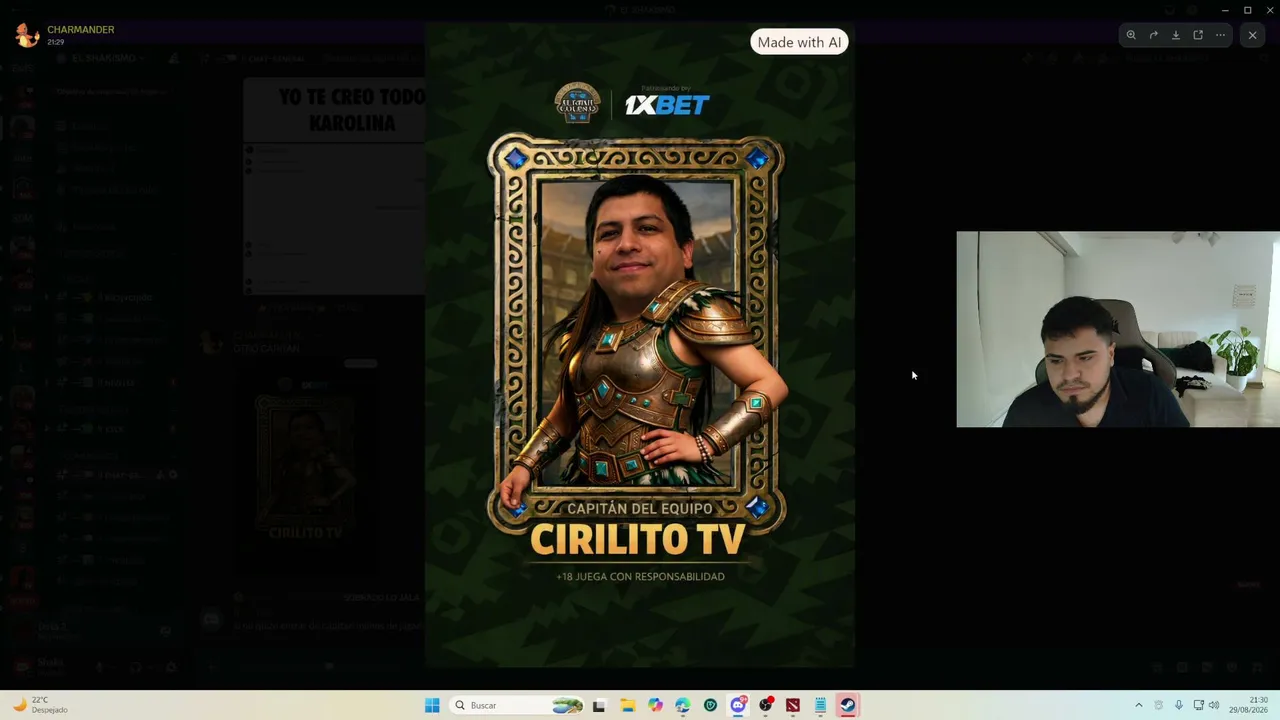Open the Windows Start menu

(x=432, y=705)
